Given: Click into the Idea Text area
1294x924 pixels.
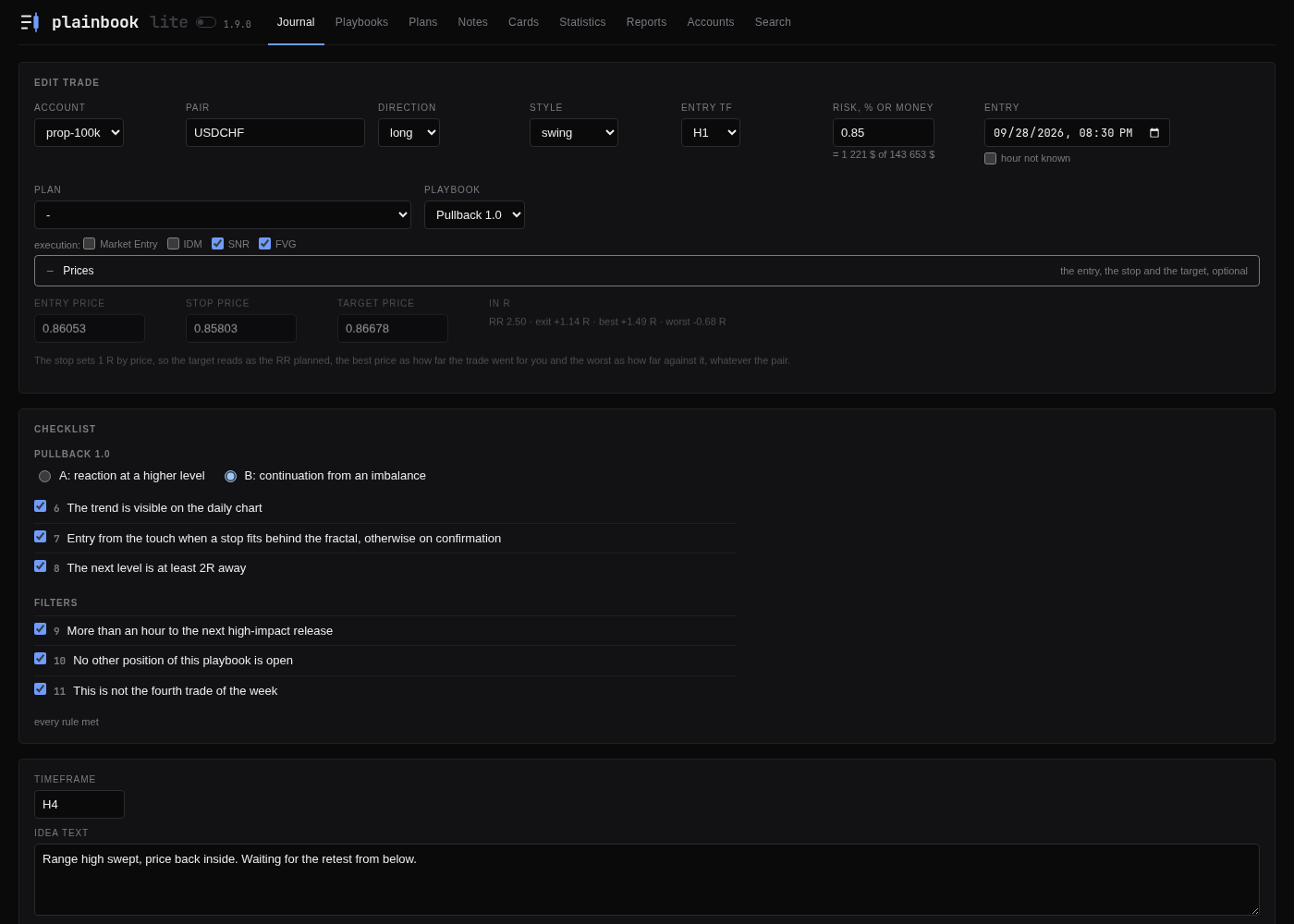Looking at the screenshot, I should tap(647, 880).
